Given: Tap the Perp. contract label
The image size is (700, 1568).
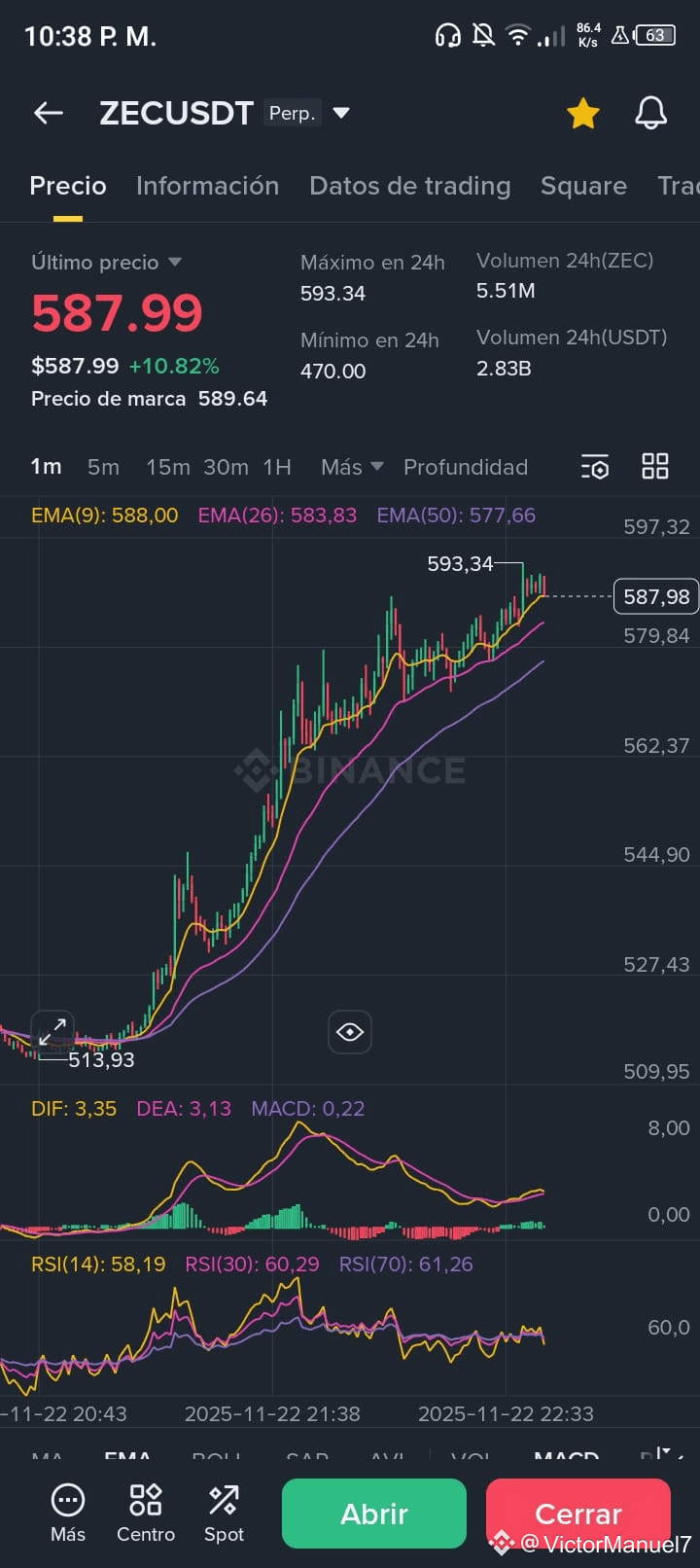Looking at the screenshot, I should [293, 113].
